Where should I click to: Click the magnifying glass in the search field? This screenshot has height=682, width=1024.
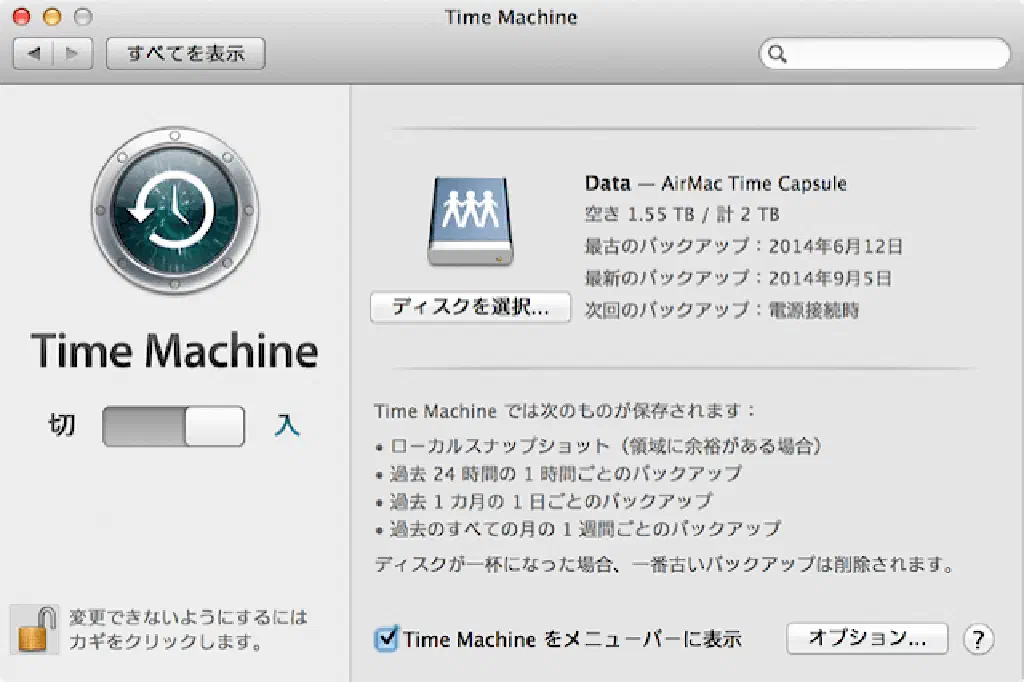coord(777,54)
